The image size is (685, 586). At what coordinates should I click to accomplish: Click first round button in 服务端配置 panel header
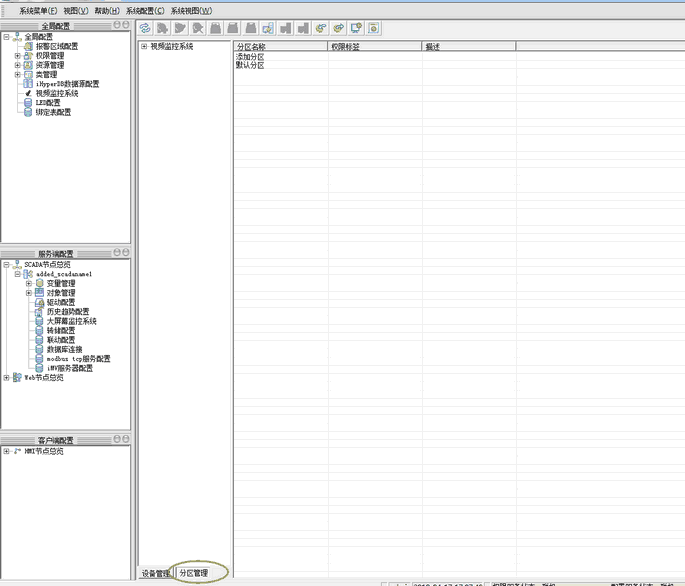click(x=117, y=253)
